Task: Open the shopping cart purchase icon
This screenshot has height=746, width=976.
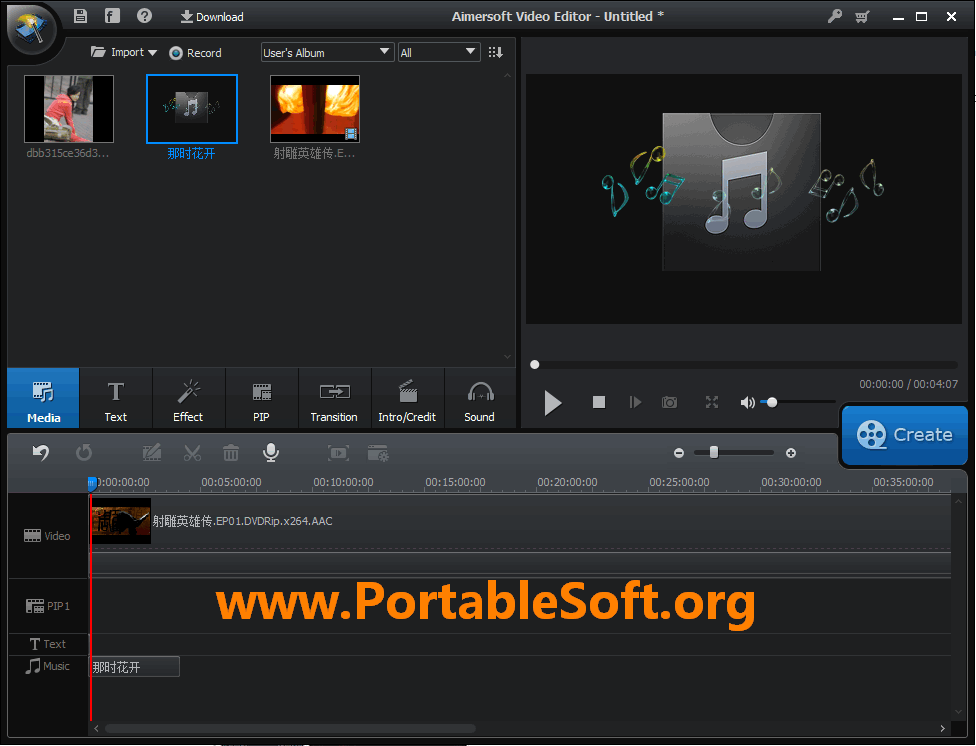Action: (x=862, y=17)
